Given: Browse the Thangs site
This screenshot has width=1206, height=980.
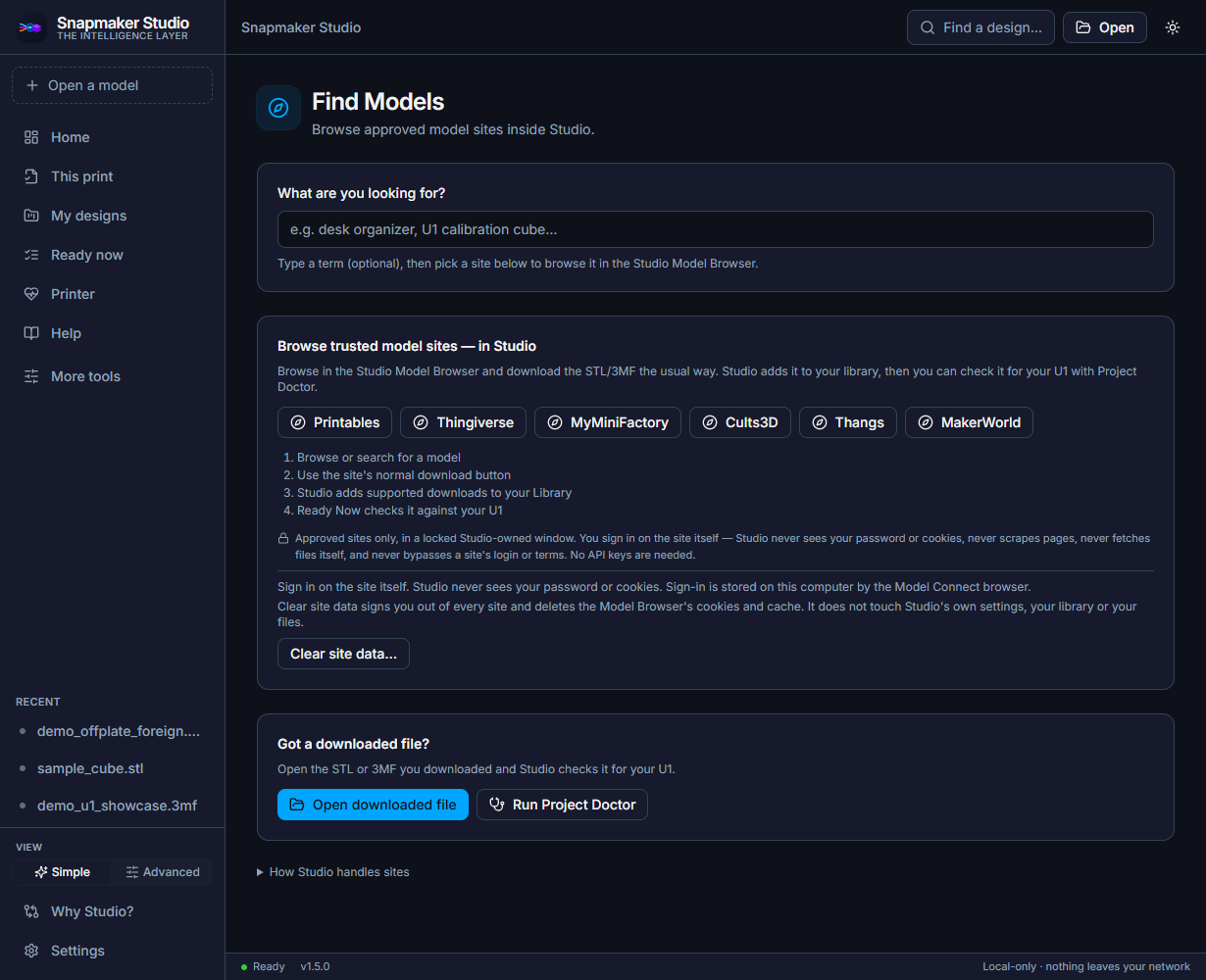Looking at the screenshot, I should click(848, 422).
